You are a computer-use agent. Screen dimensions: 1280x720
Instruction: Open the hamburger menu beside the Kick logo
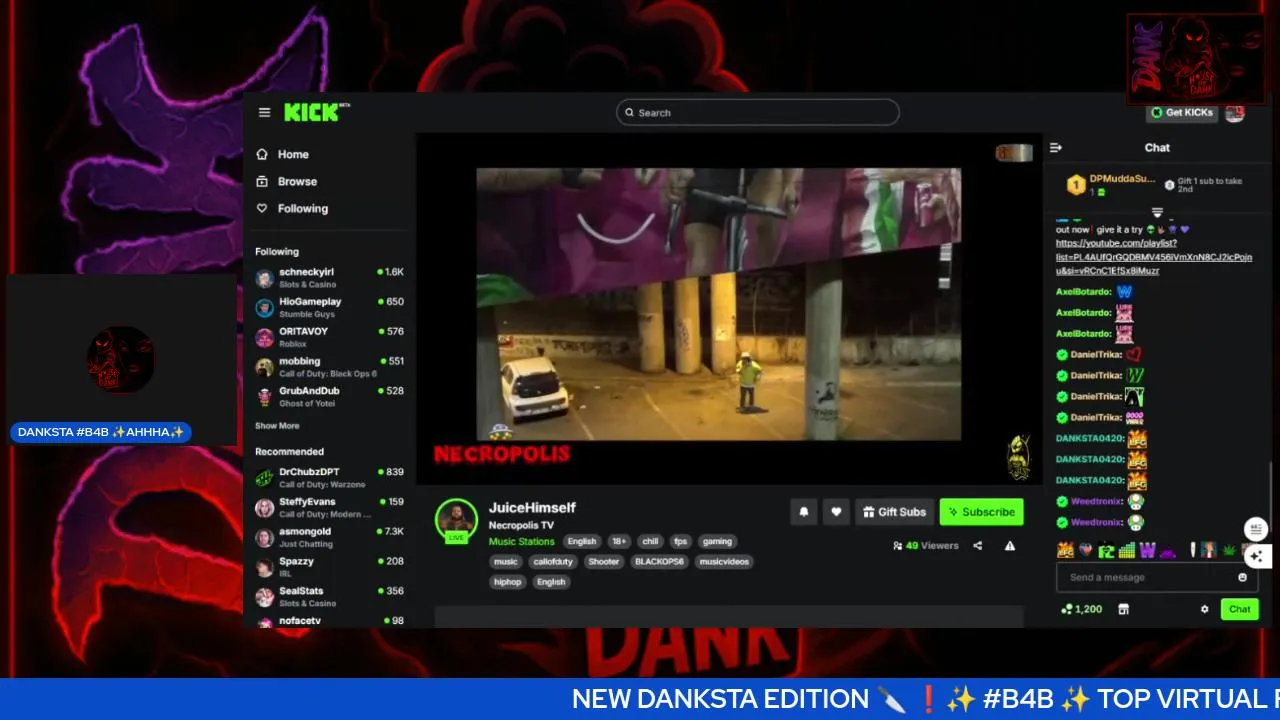[264, 113]
